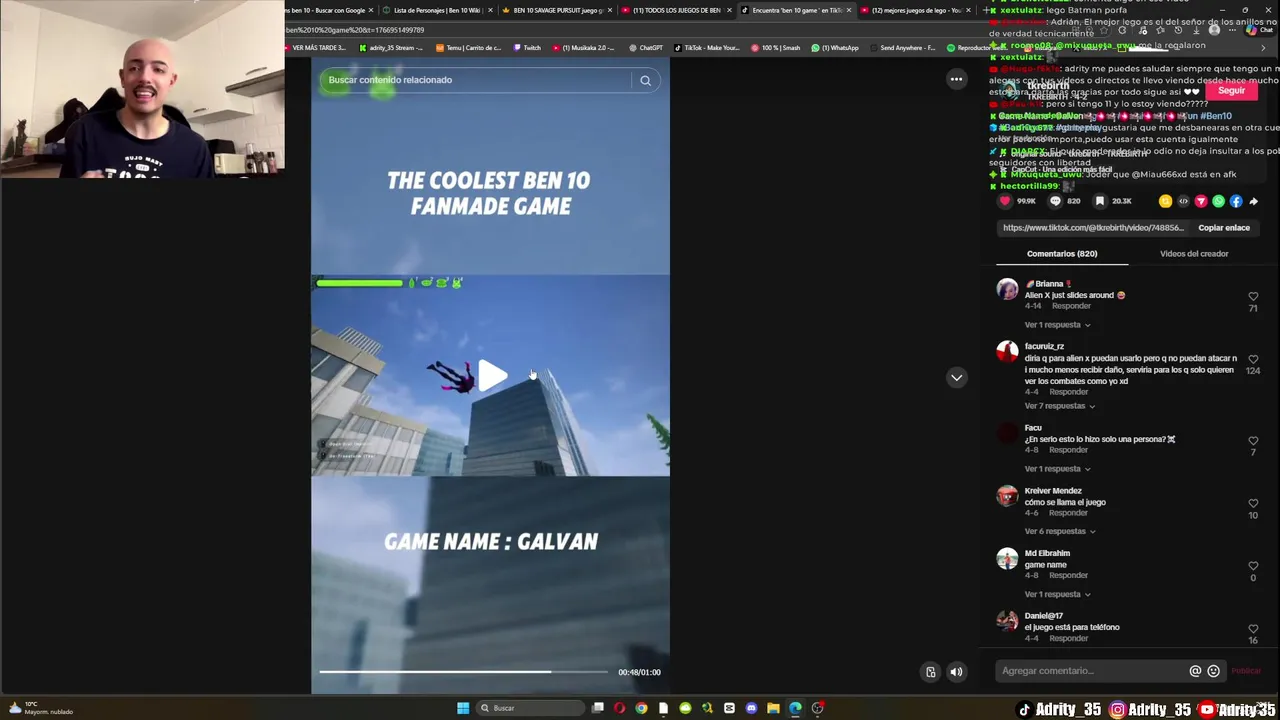Viewport: 1280px width, 720px height.
Task: Open the WhatsApp bookmark
Action: click(835, 48)
